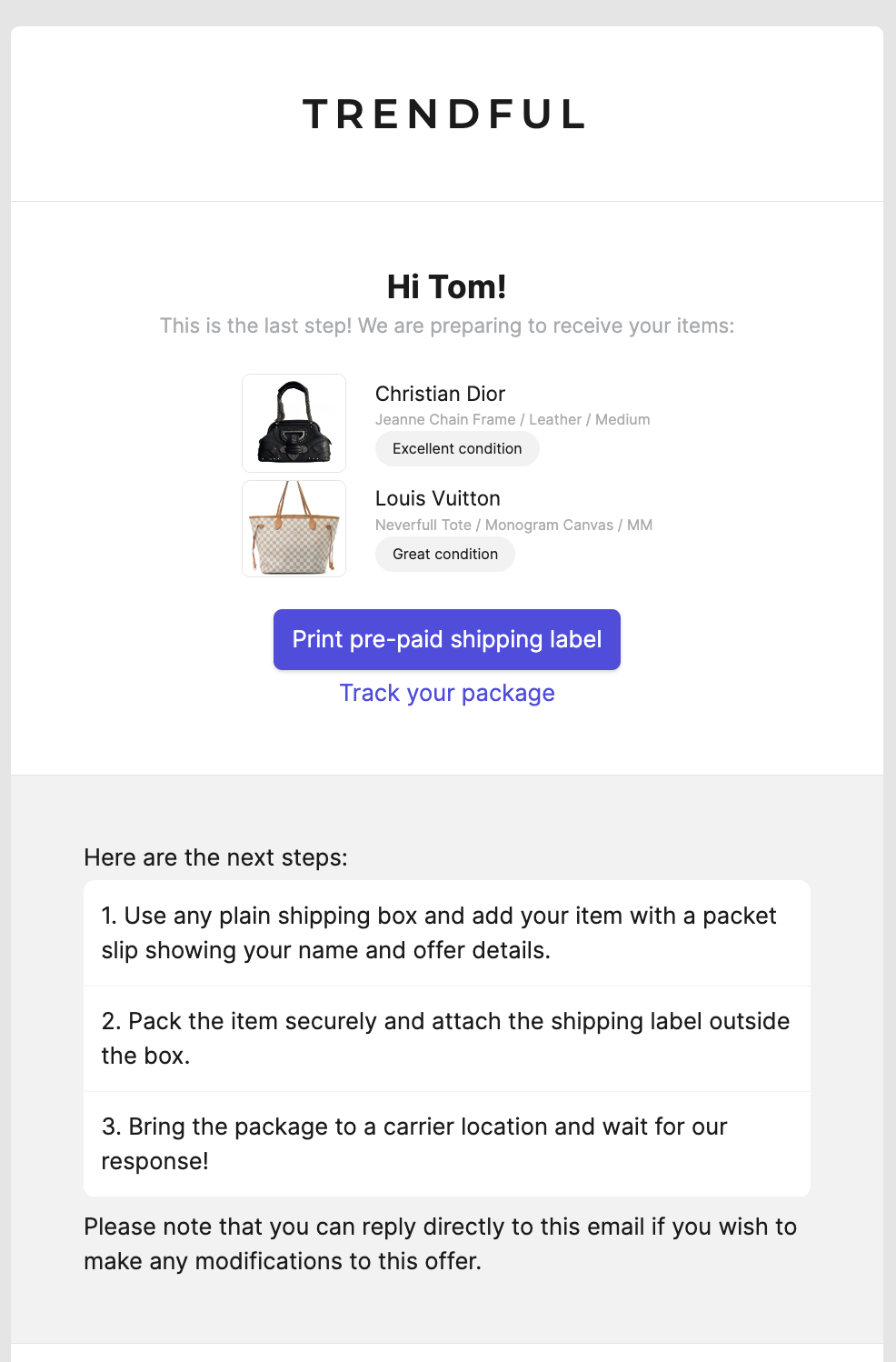Click Print pre-paid shipping label button

pyautogui.click(x=447, y=639)
